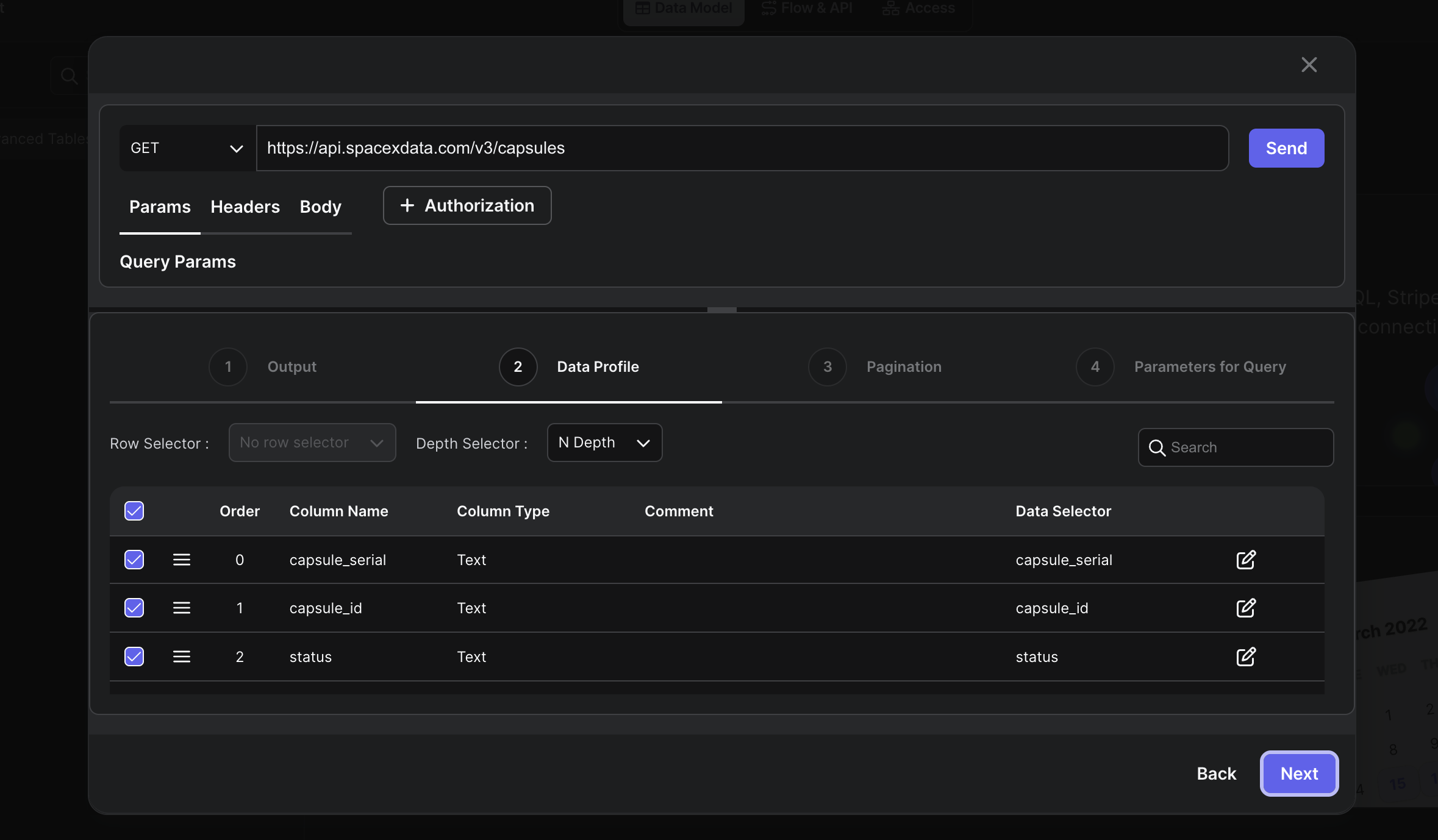Select step 2 Data Profile
The width and height of the screenshot is (1438, 840).
[x=569, y=366]
